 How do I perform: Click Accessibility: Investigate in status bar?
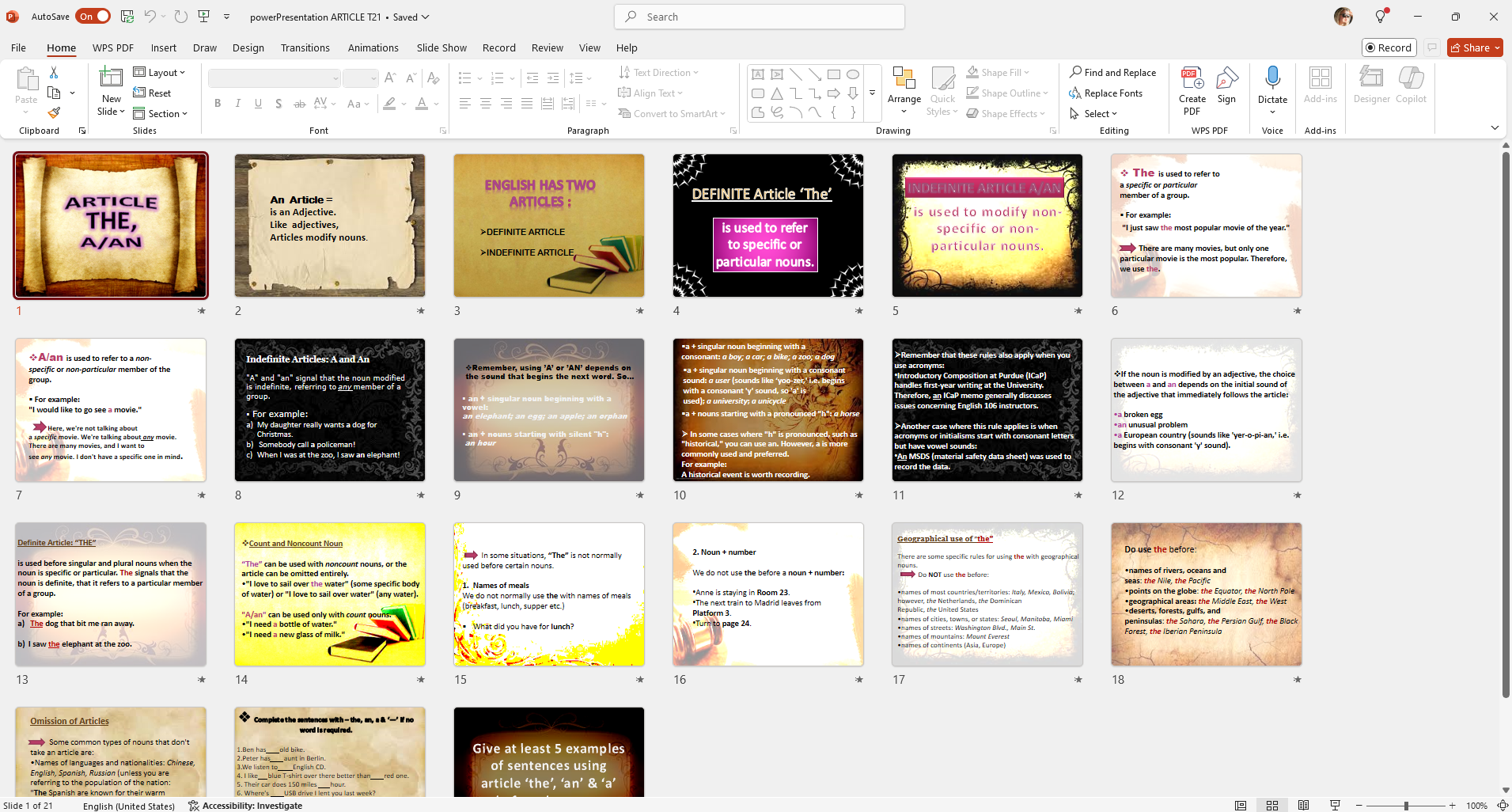click(x=245, y=806)
